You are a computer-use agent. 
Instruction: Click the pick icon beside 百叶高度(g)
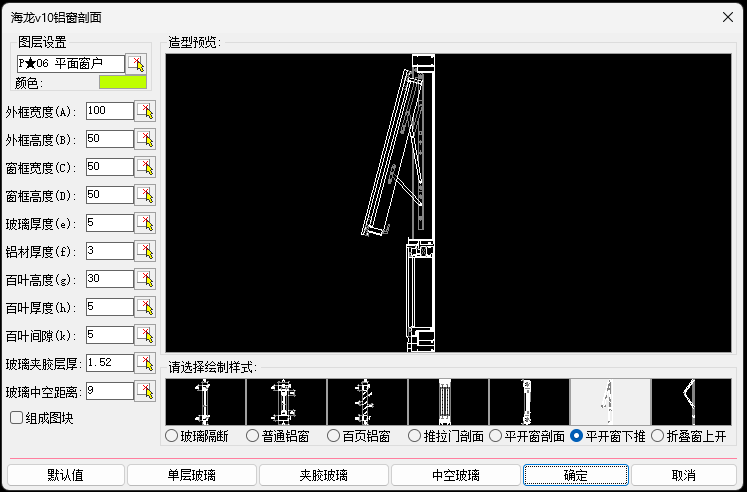click(x=146, y=279)
